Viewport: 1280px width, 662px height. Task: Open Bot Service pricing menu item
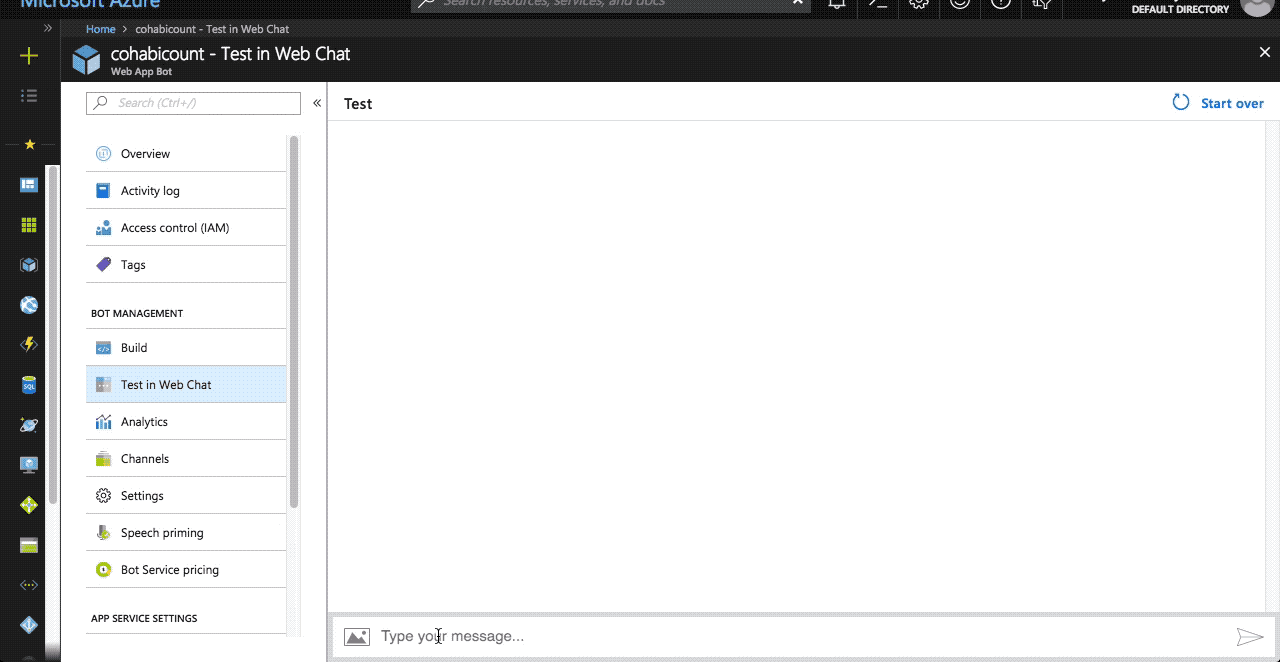(x=186, y=570)
